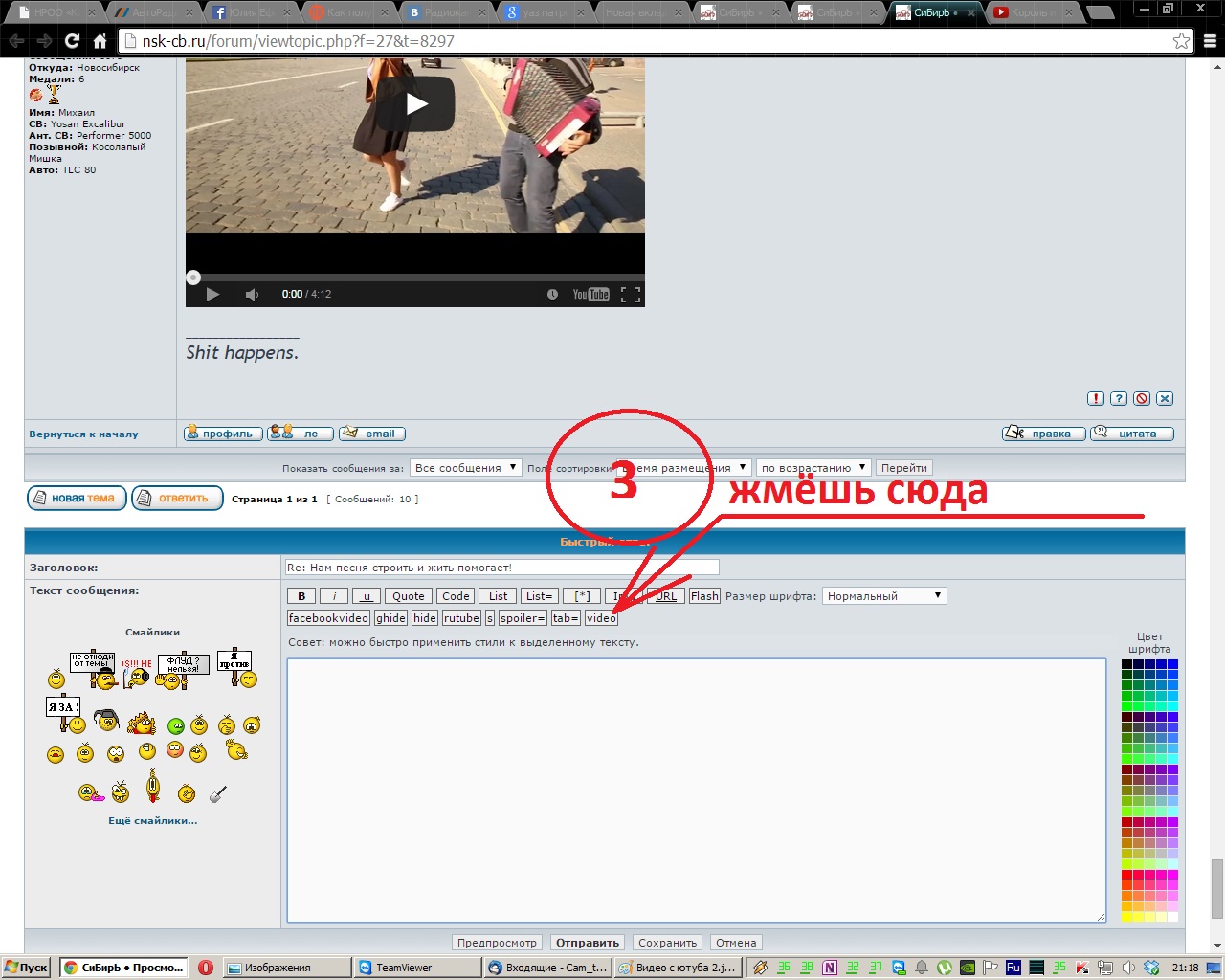This screenshot has height=980, width=1225.
Task: Switch to the YouTube browser tab
Action: (x=1029, y=12)
